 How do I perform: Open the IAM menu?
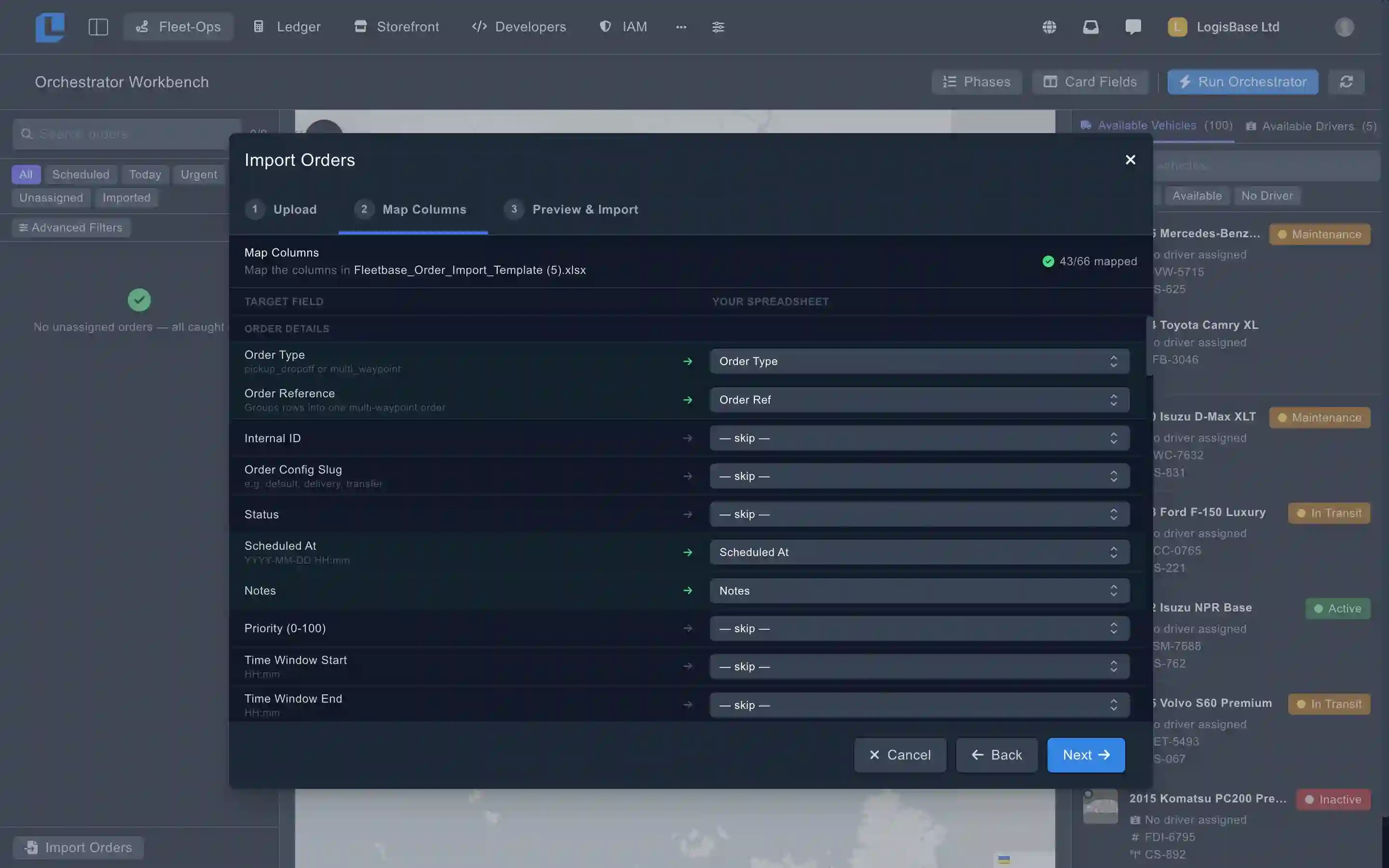(x=623, y=27)
